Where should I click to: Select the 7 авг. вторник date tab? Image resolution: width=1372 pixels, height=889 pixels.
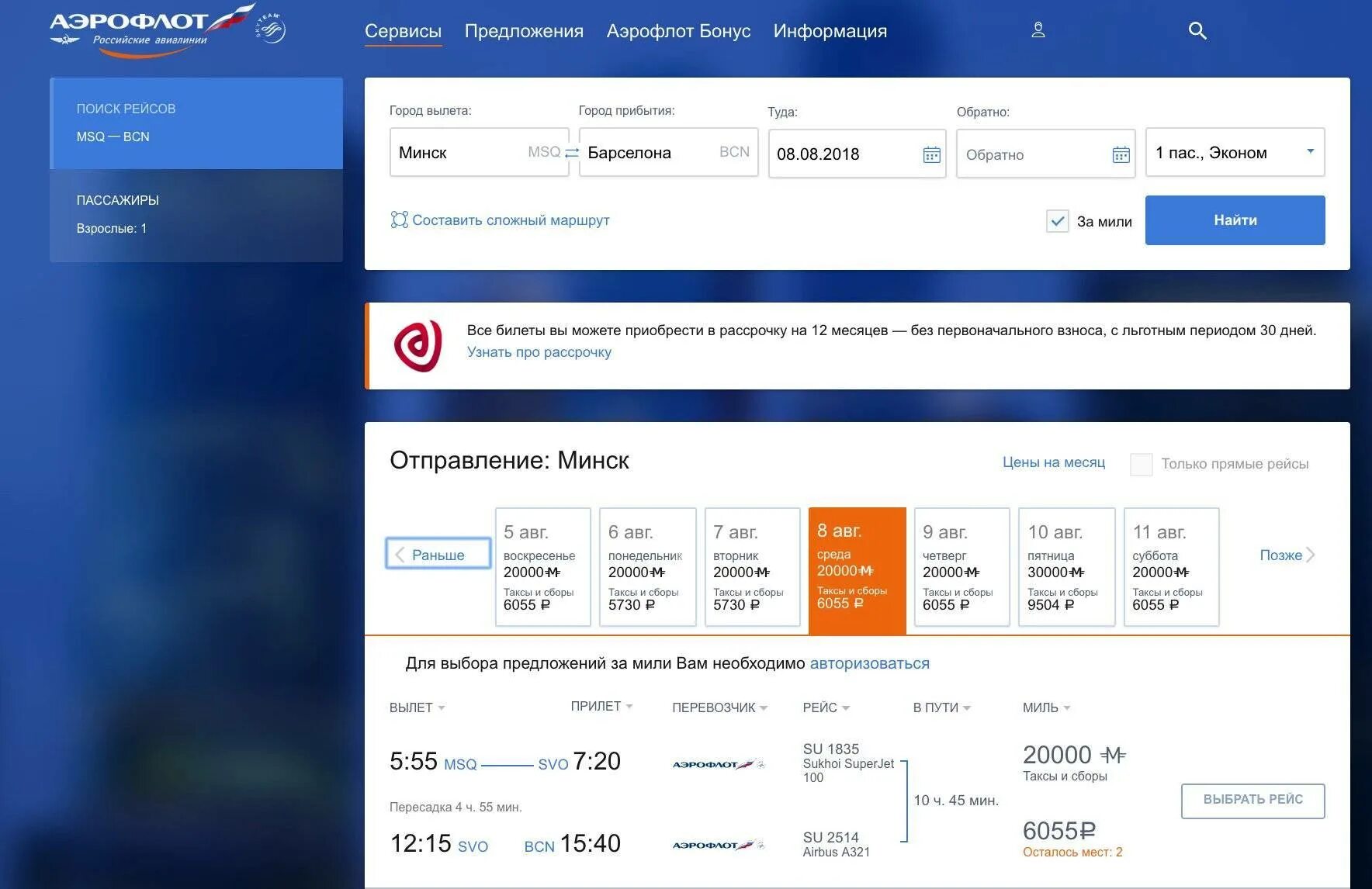coord(752,567)
